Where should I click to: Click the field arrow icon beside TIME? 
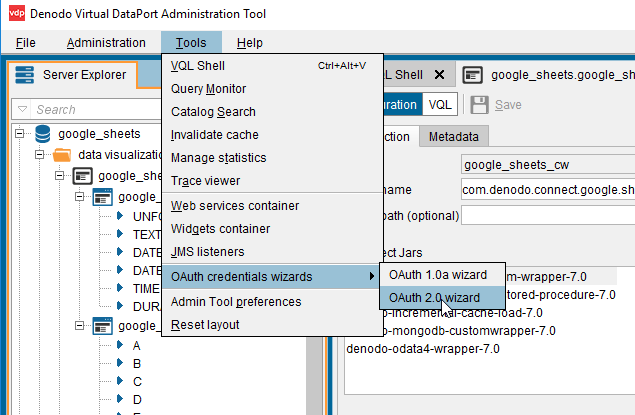(x=120, y=287)
